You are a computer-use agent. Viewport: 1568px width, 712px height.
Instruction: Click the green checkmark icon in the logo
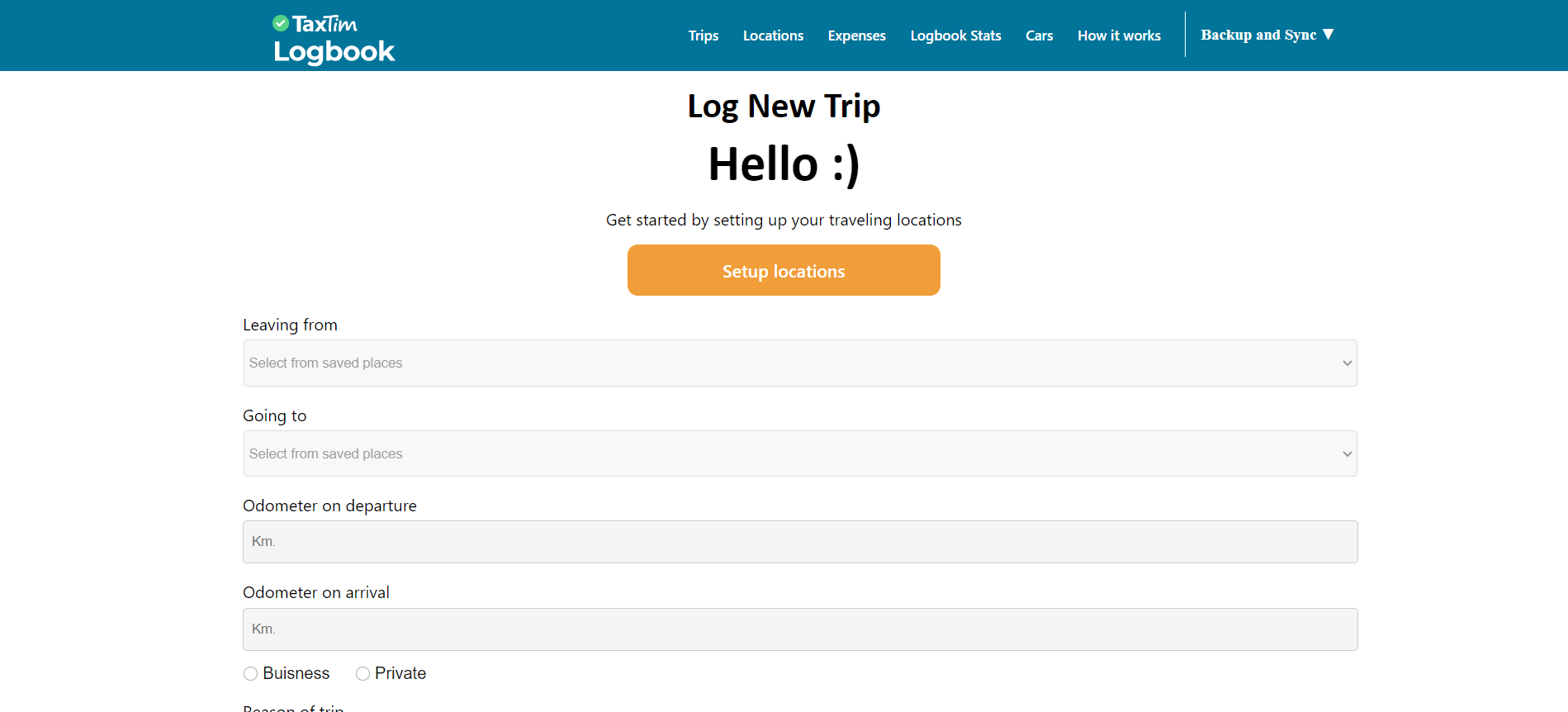pos(281,23)
